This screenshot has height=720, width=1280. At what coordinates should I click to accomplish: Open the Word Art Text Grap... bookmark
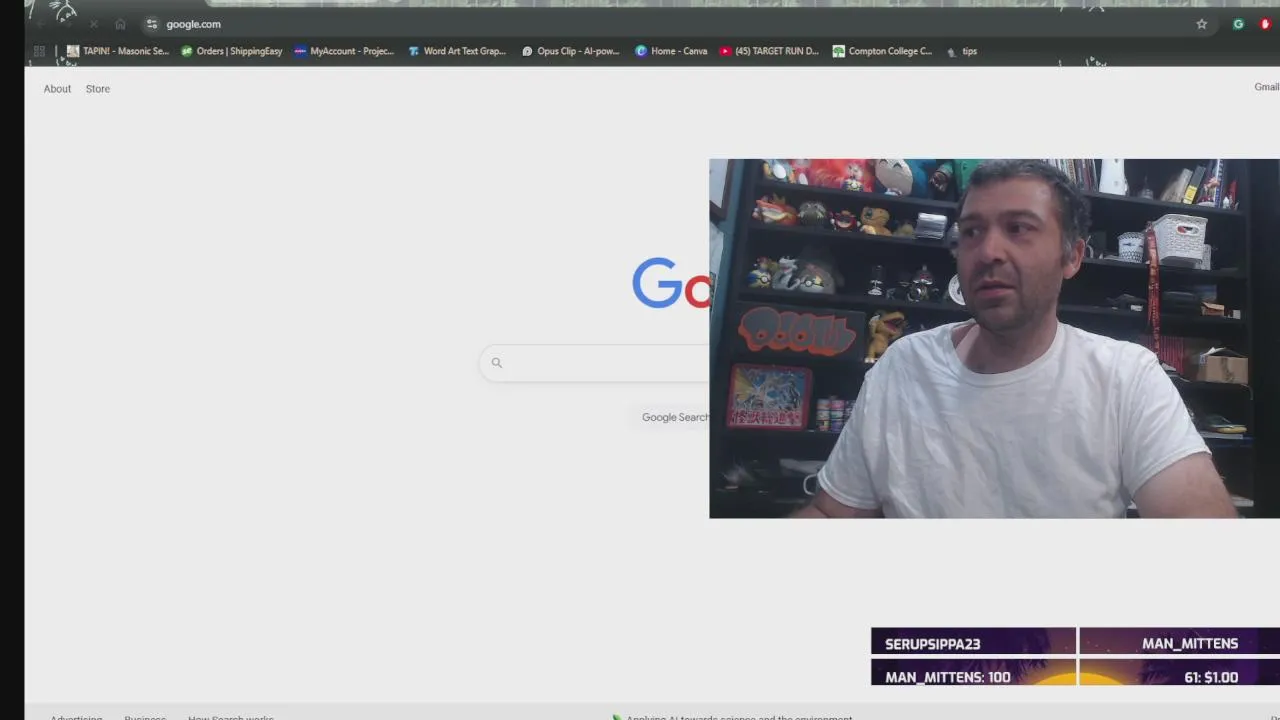[x=457, y=51]
